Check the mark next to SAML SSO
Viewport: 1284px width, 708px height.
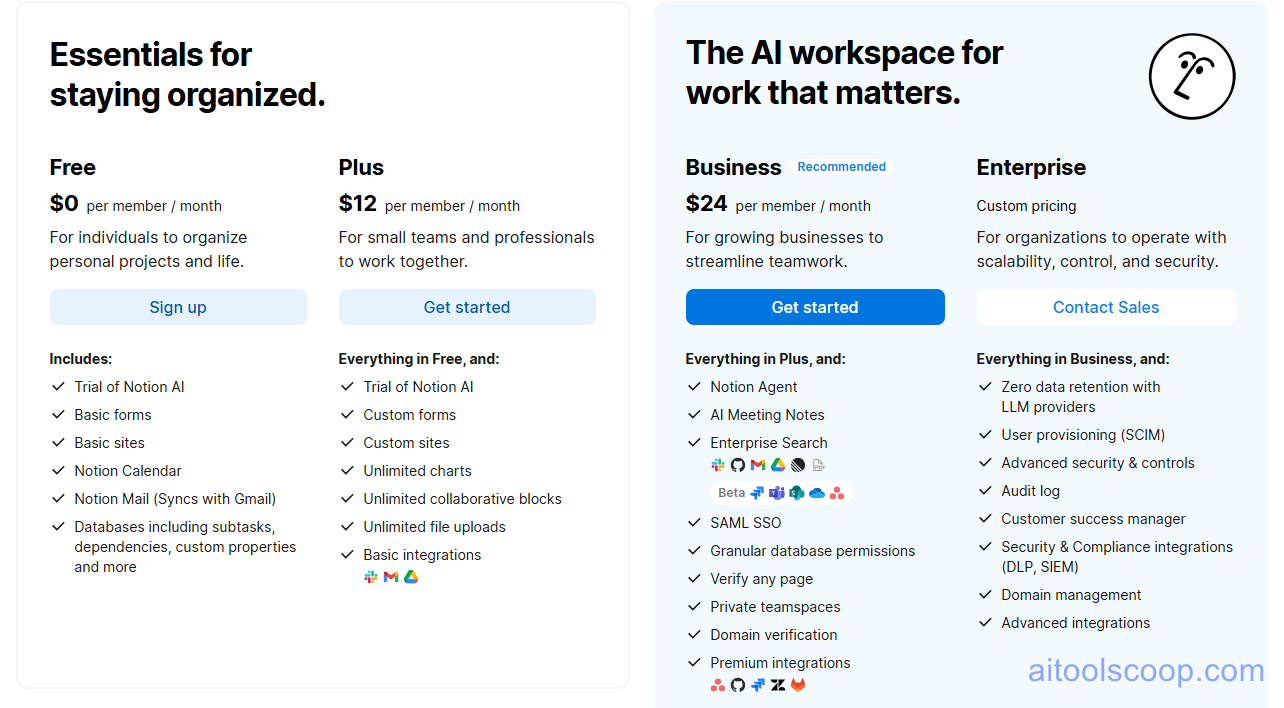693,522
